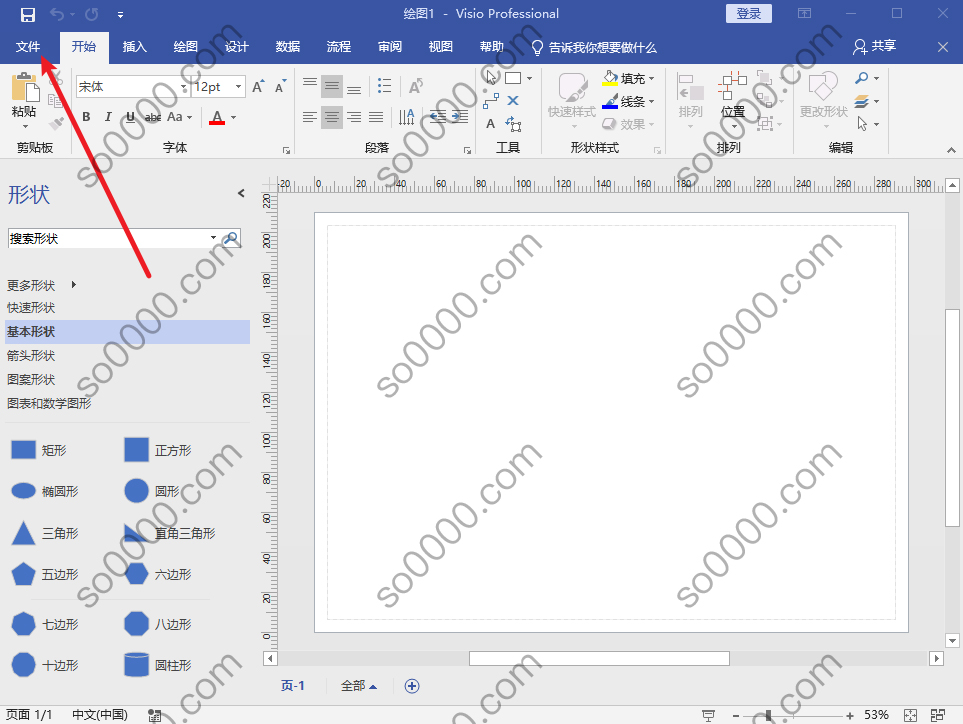Click the connection point X tool

click(x=513, y=100)
